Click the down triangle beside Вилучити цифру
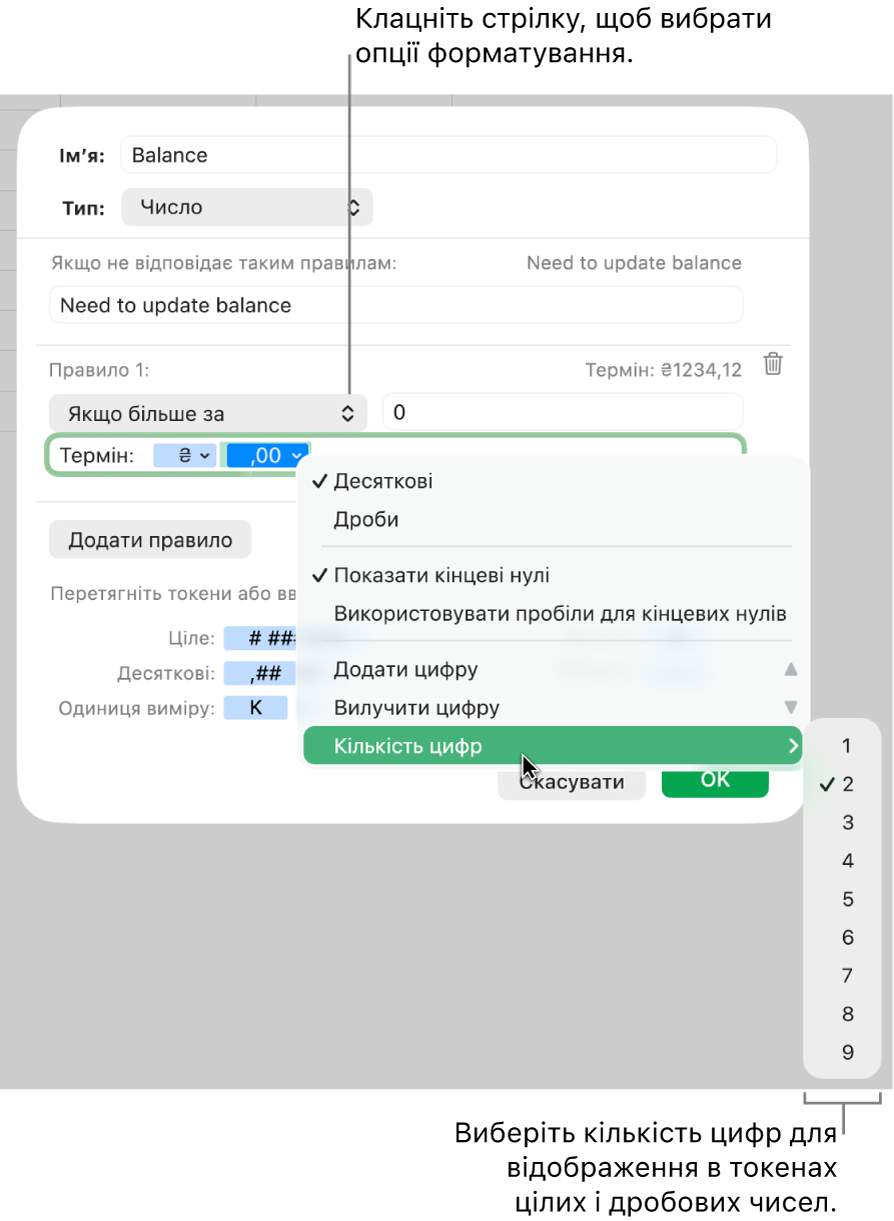Screen dimensions: 894x1221 791,708
